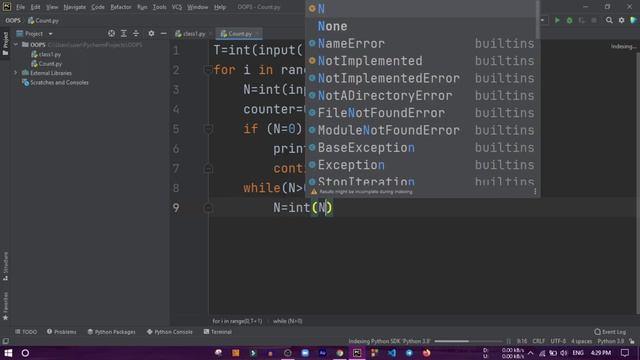Click fold marker at line 9
Viewport: 640px width, 360px height.
click(208, 208)
